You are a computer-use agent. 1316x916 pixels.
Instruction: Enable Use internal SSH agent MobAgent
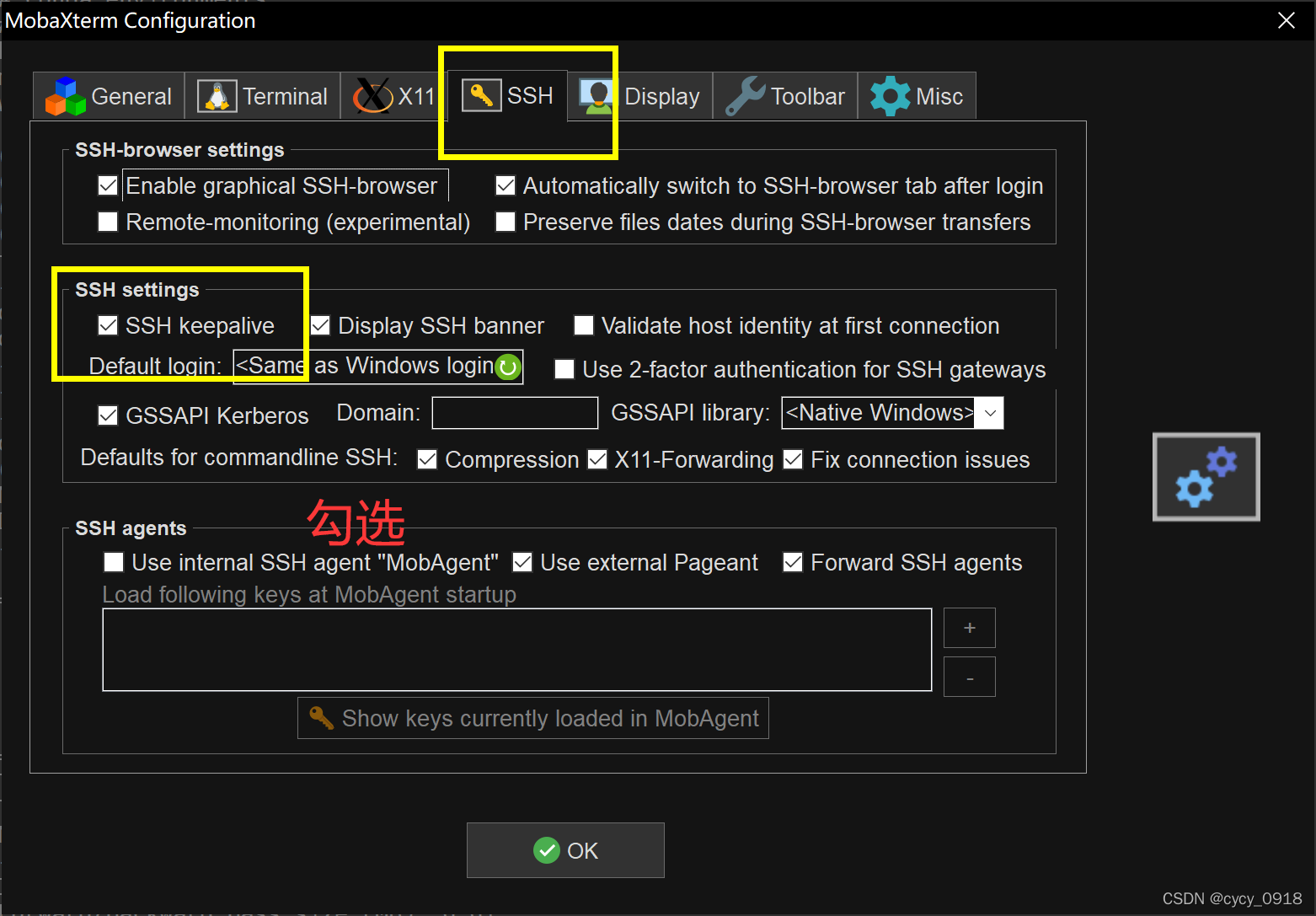coord(114,562)
